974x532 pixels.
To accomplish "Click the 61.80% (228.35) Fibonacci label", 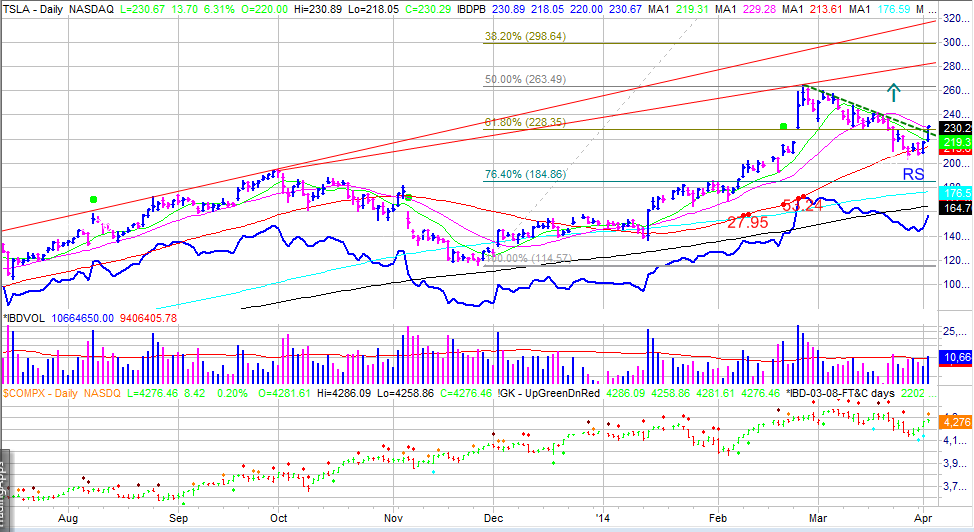I will pos(525,122).
